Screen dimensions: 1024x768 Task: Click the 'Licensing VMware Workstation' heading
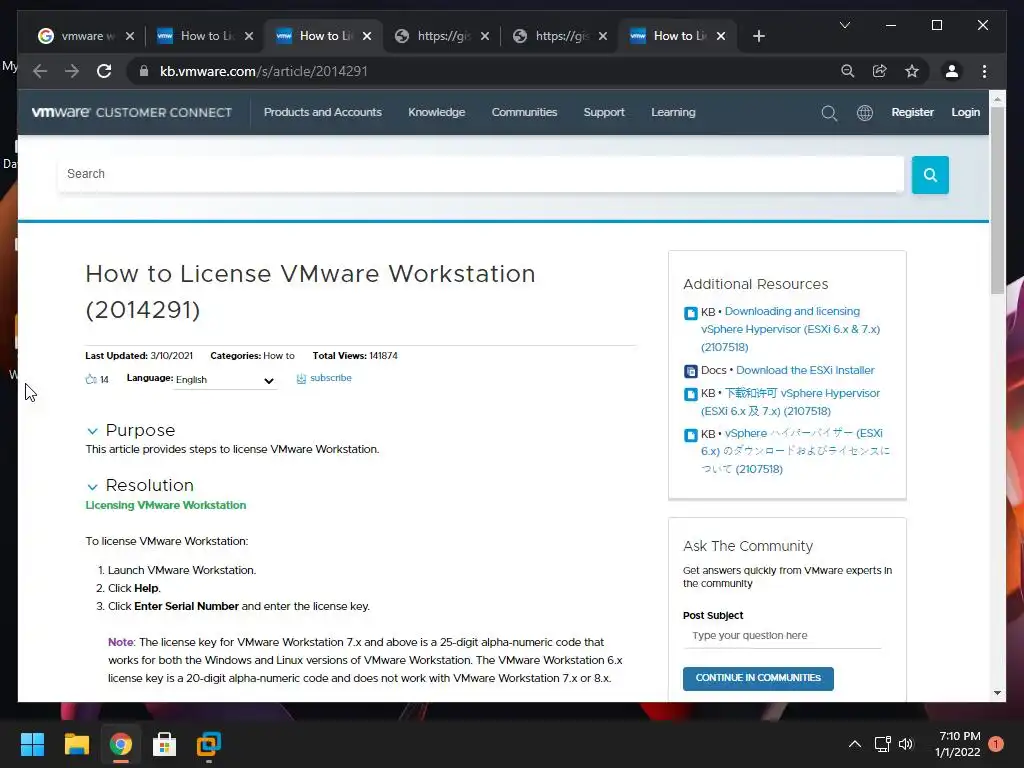(x=166, y=505)
